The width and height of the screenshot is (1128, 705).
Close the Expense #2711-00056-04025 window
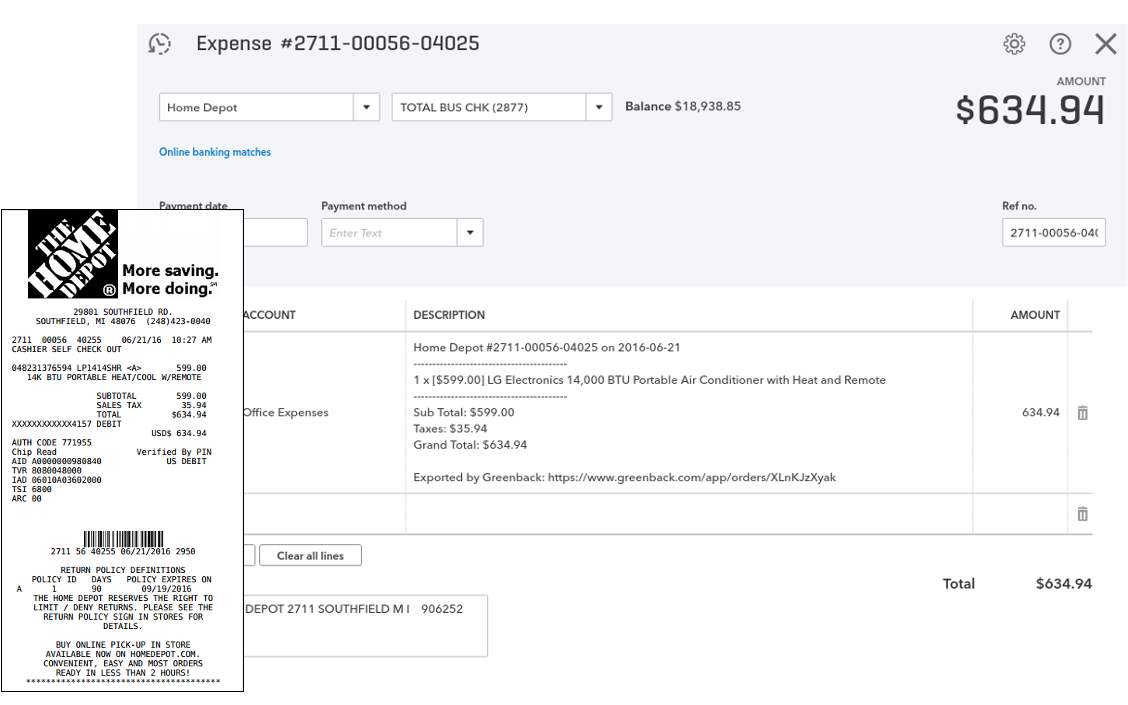pyautogui.click(x=1105, y=44)
